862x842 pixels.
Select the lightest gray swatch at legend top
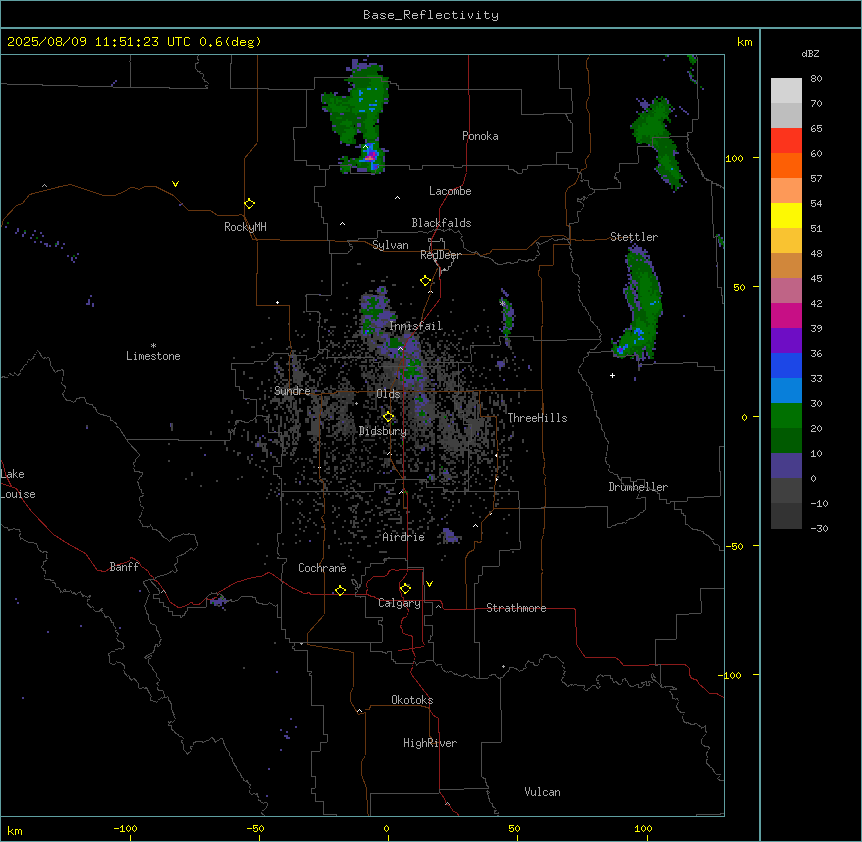[x=786, y=90]
